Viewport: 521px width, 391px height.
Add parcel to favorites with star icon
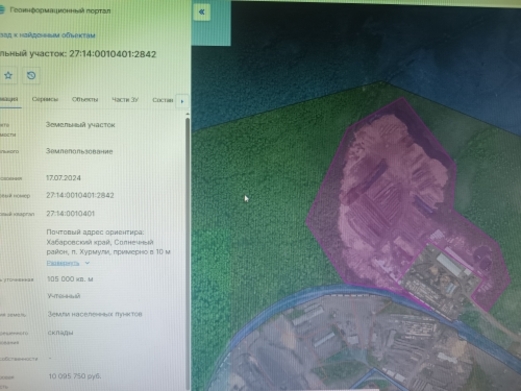click(8, 76)
